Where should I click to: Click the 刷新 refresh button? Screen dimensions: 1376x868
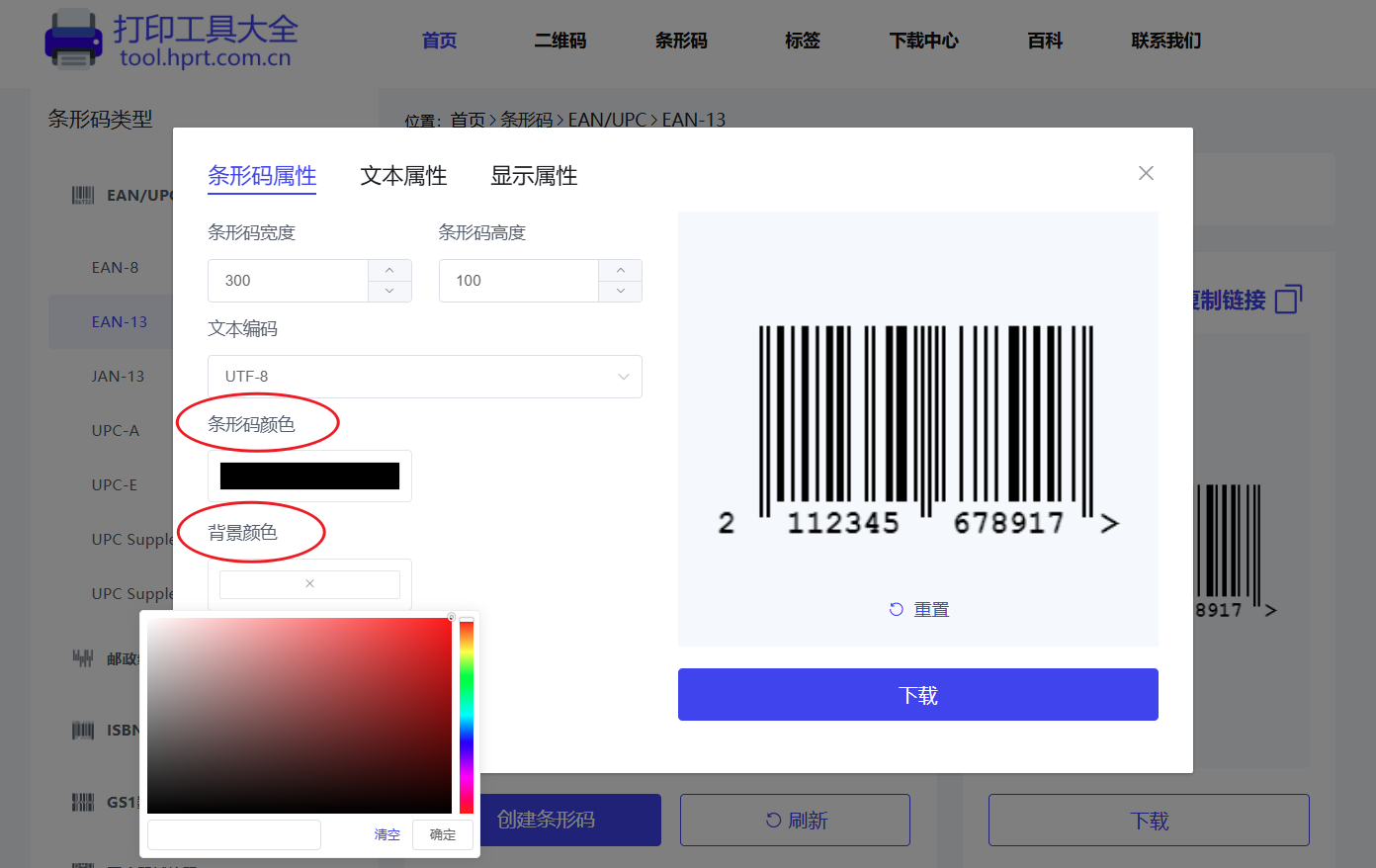point(795,820)
